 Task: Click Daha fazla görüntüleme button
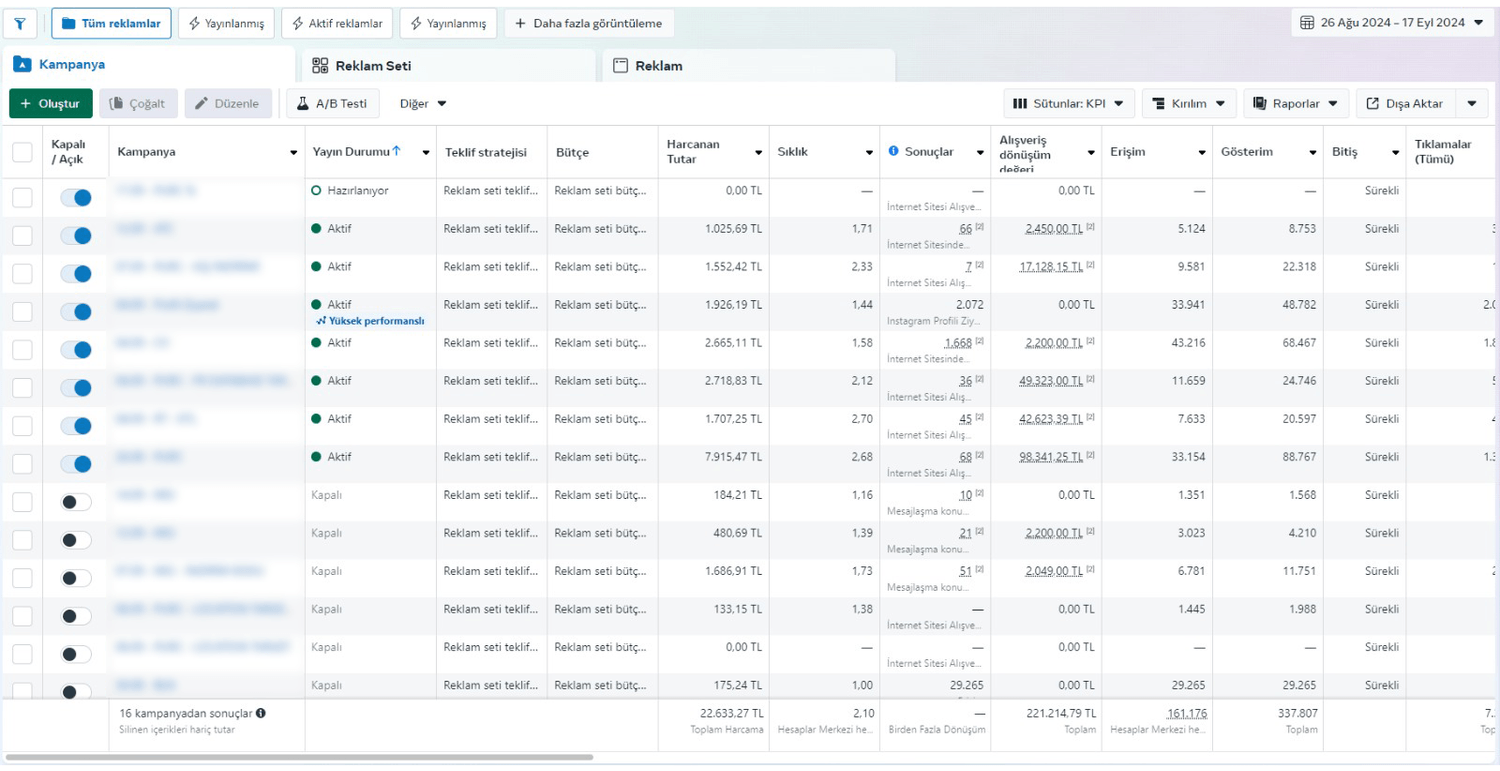(x=588, y=23)
